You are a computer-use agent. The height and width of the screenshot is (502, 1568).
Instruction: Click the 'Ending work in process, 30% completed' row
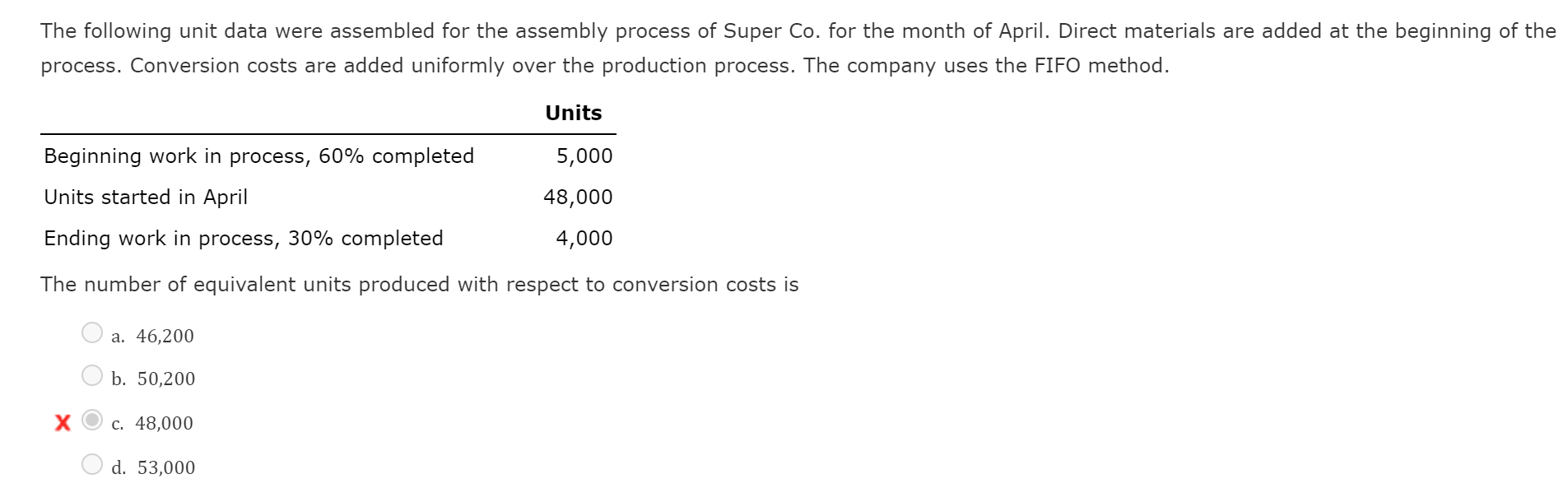[x=243, y=238]
